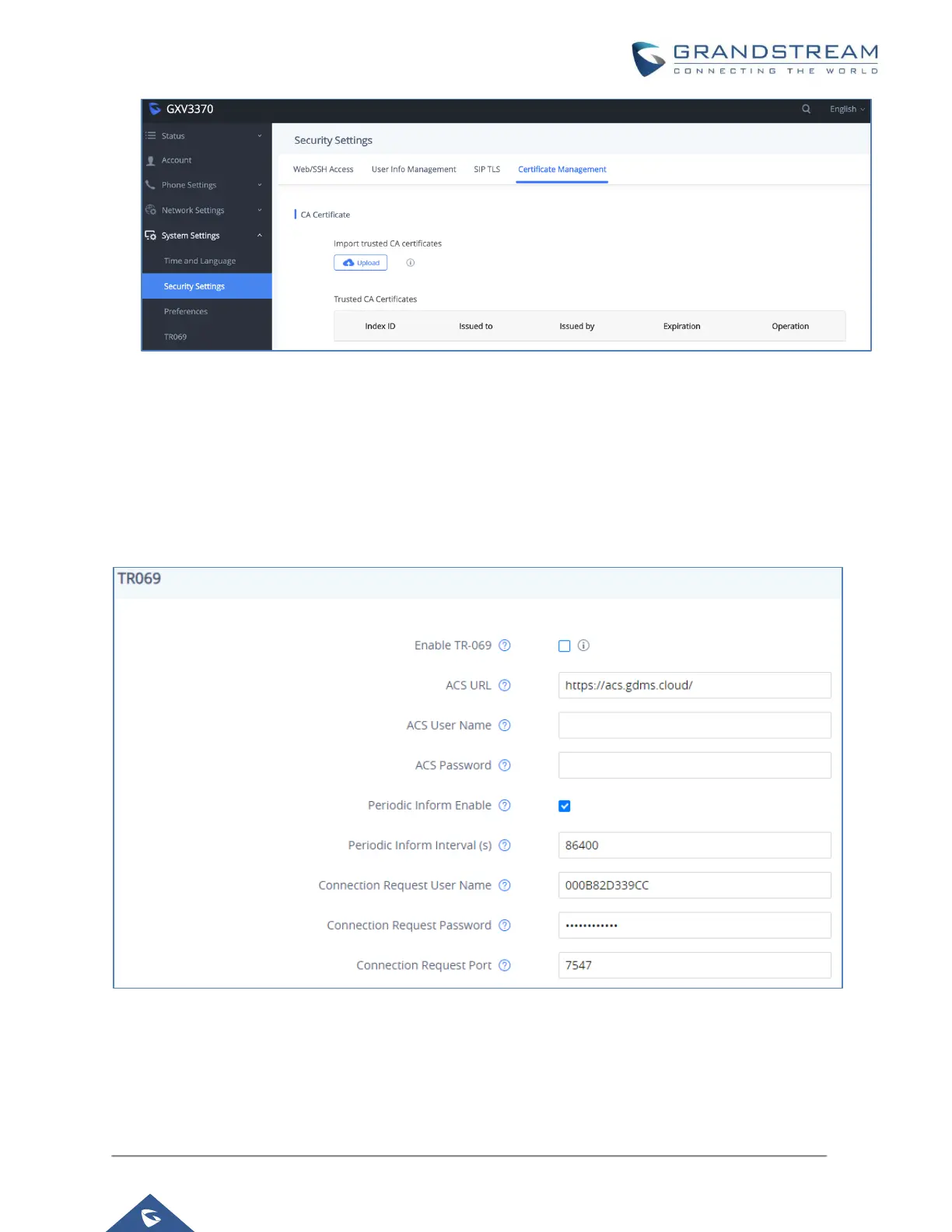Switch to the SIP TLS tab

point(487,169)
